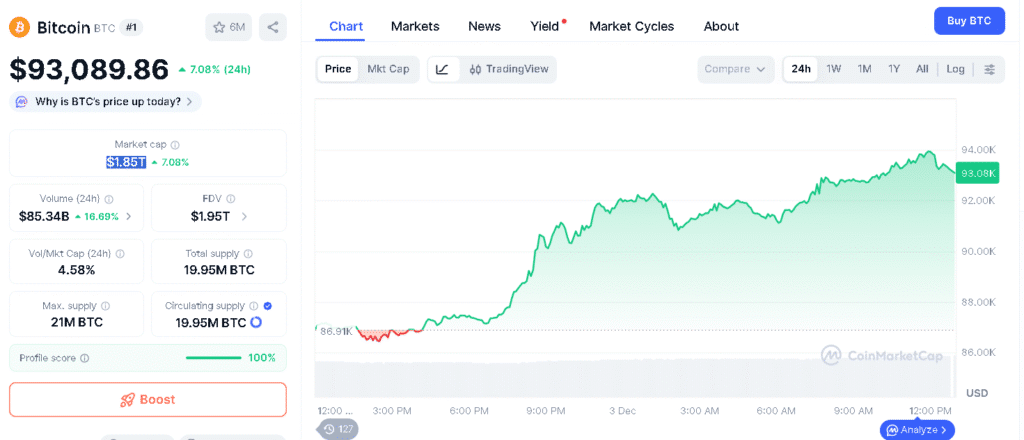1024x440 pixels.
Task: Click the blue verified badge by Circulating supply
Action: (268, 306)
